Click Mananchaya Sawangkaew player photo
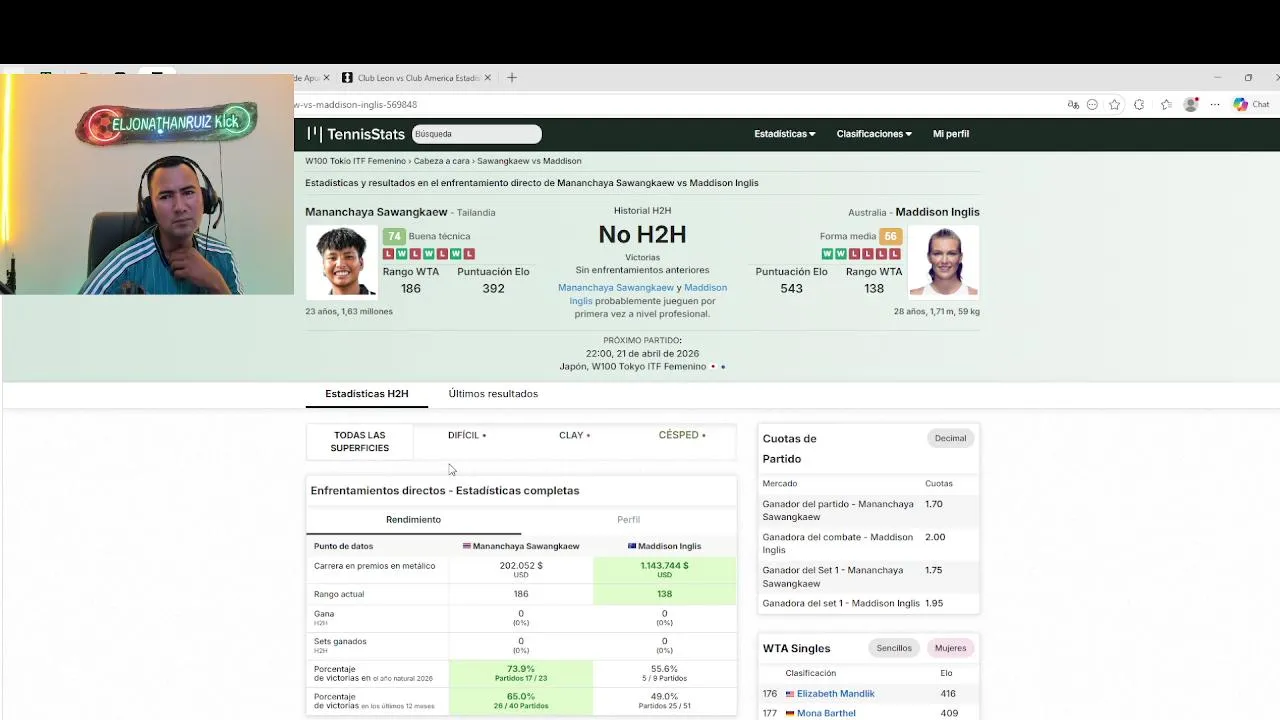The width and height of the screenshot is (1280, 720). [x=341, y=261]
